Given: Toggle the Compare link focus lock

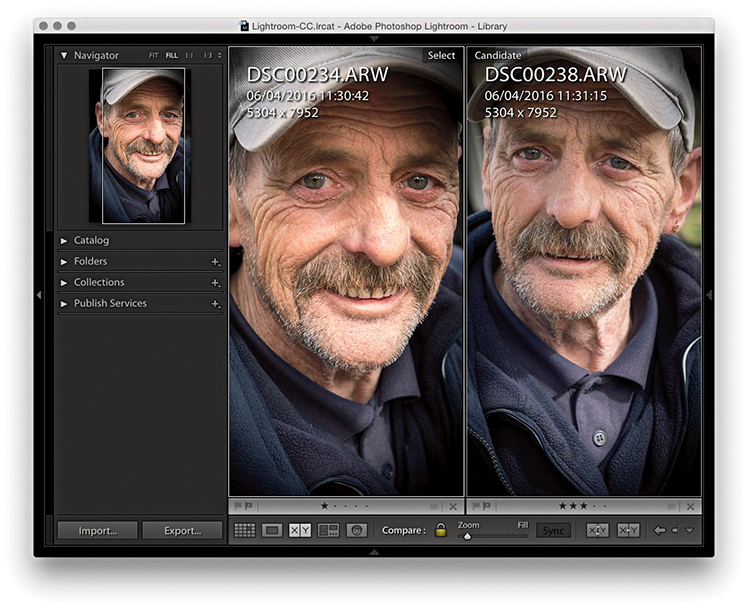Looking at the screenshot, I should pos(440,530).
